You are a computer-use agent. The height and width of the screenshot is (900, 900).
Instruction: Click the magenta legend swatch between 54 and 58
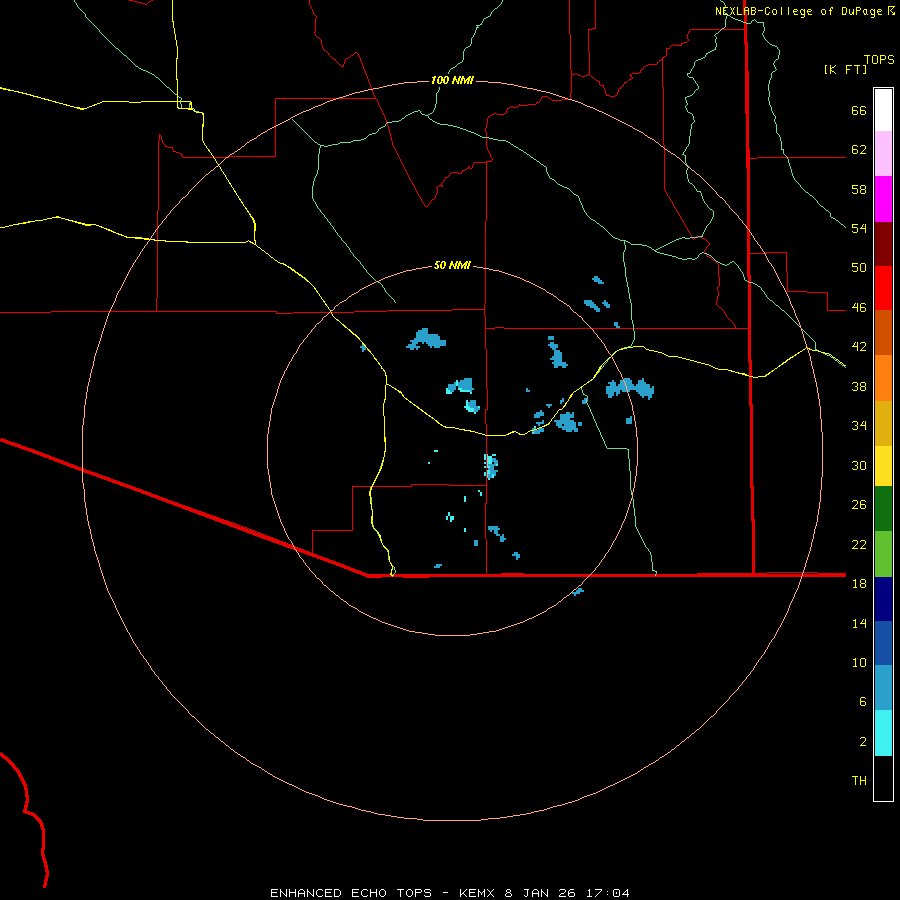[x=883, y=199]
